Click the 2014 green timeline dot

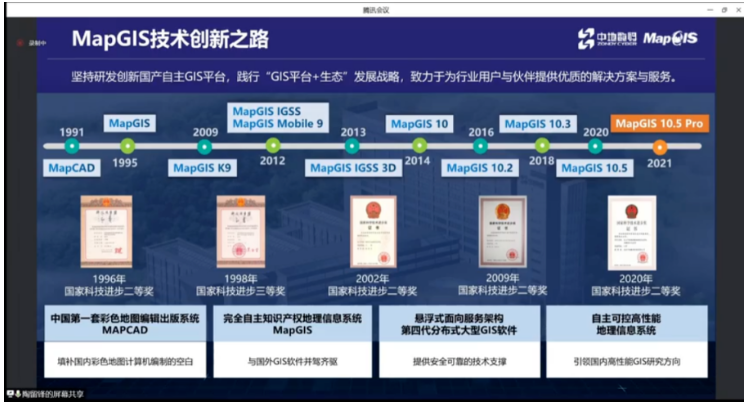pyautogui.click(x=419, y=145)
